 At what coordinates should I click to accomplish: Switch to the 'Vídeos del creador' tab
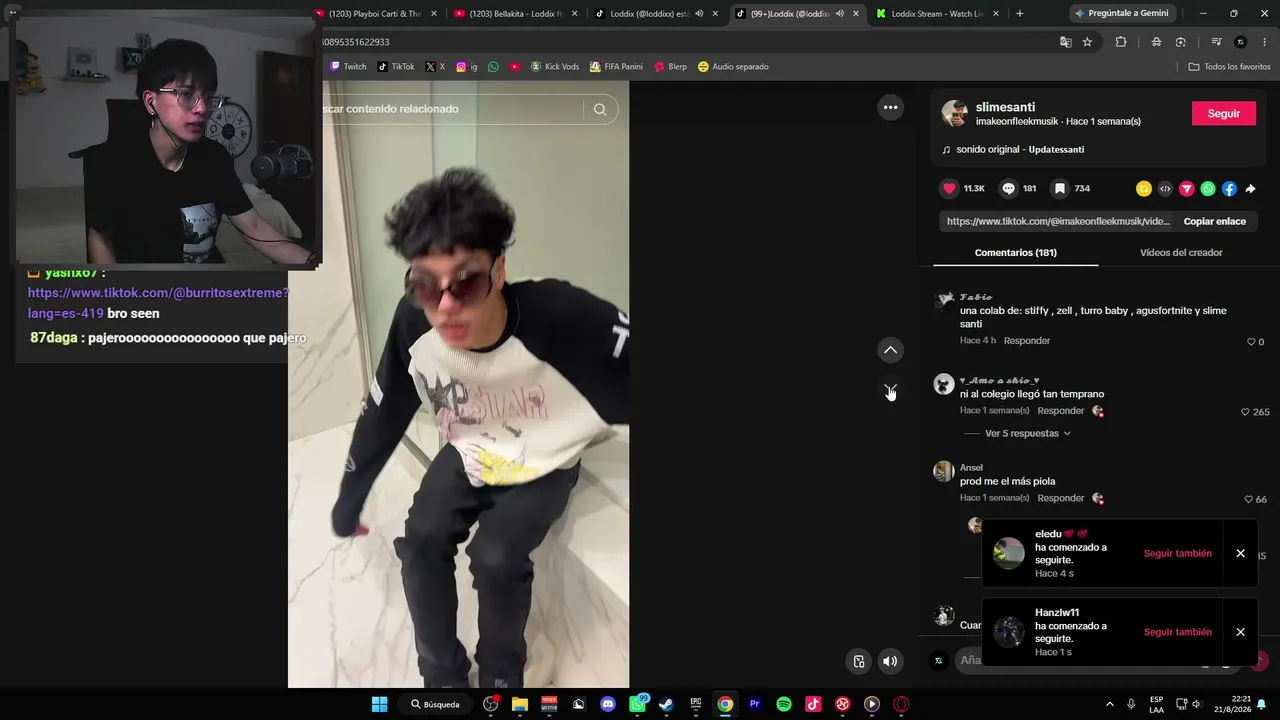click(x=1181, y=252)
